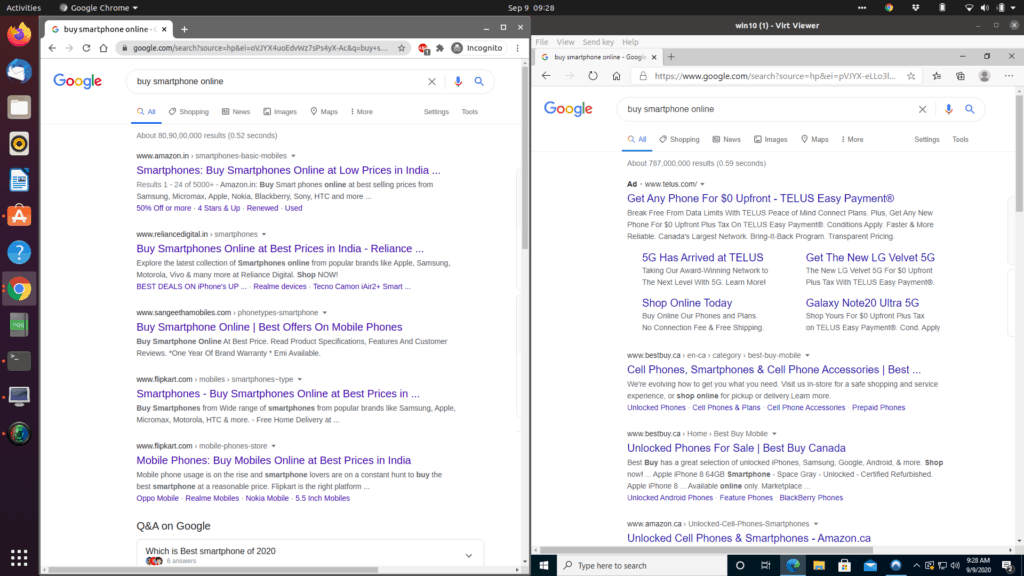Image resolution: width=1024 pixels, height=576 pixels.
Task: Switch to Maps tab in Edge results
Action: [814, 139]
